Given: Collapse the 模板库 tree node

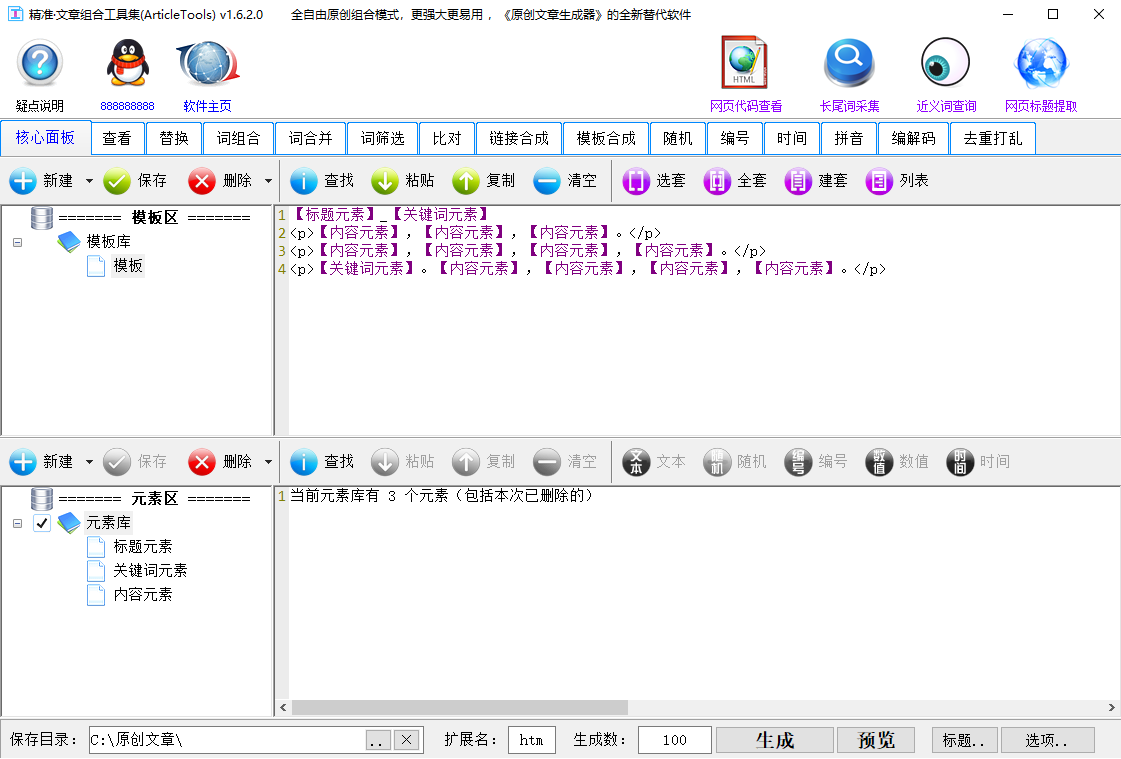Looking at the screenshot, I should pyautogui.click(x=18, y=242).
